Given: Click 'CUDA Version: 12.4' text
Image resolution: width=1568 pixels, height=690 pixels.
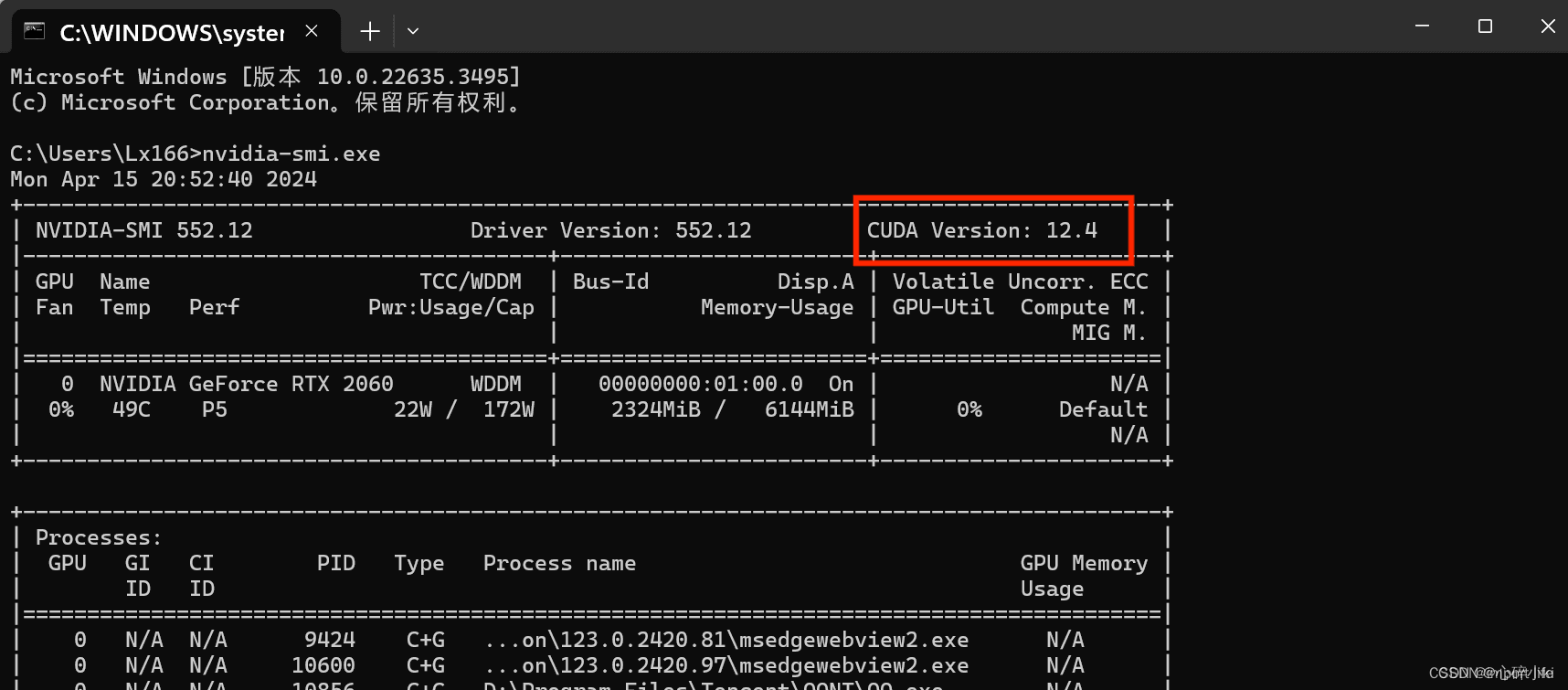Looking at the screenshot, I should tap(982, 230).
